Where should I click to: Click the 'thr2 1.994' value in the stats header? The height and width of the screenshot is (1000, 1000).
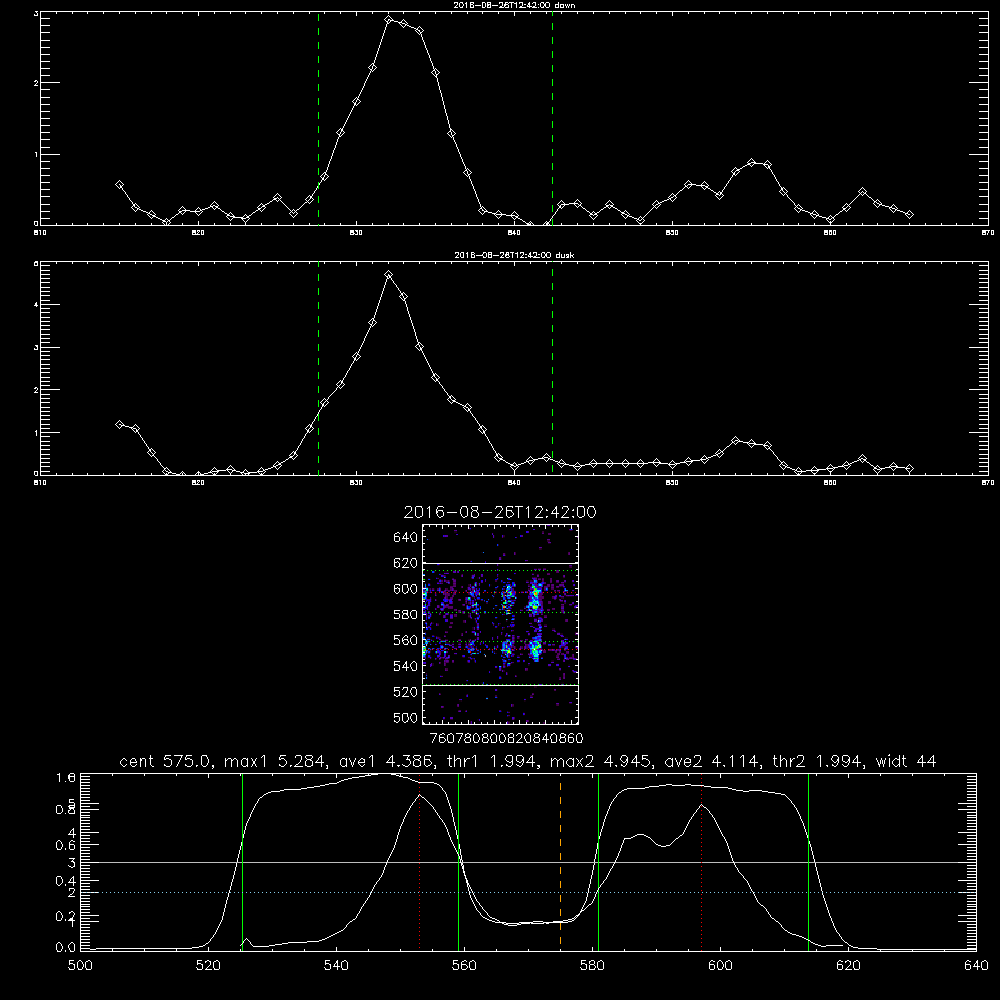[x=818, y=761]
